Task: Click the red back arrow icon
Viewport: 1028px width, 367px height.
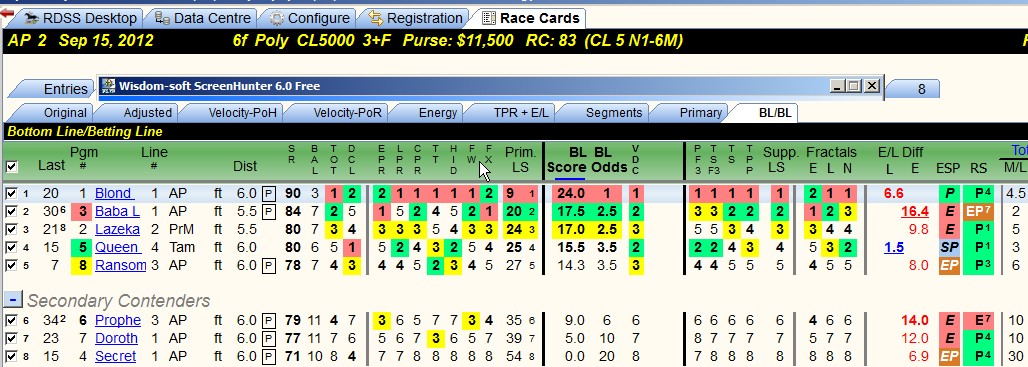Action: [7, 13]
